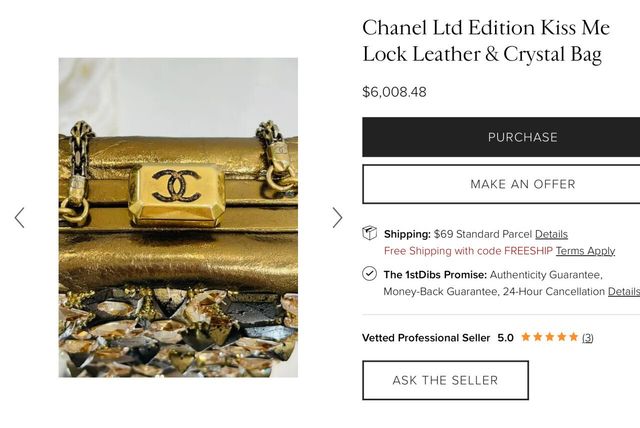Open the (3) seller reviews link
Viewport: 640px width, 428px height.
tap(587, 338)
